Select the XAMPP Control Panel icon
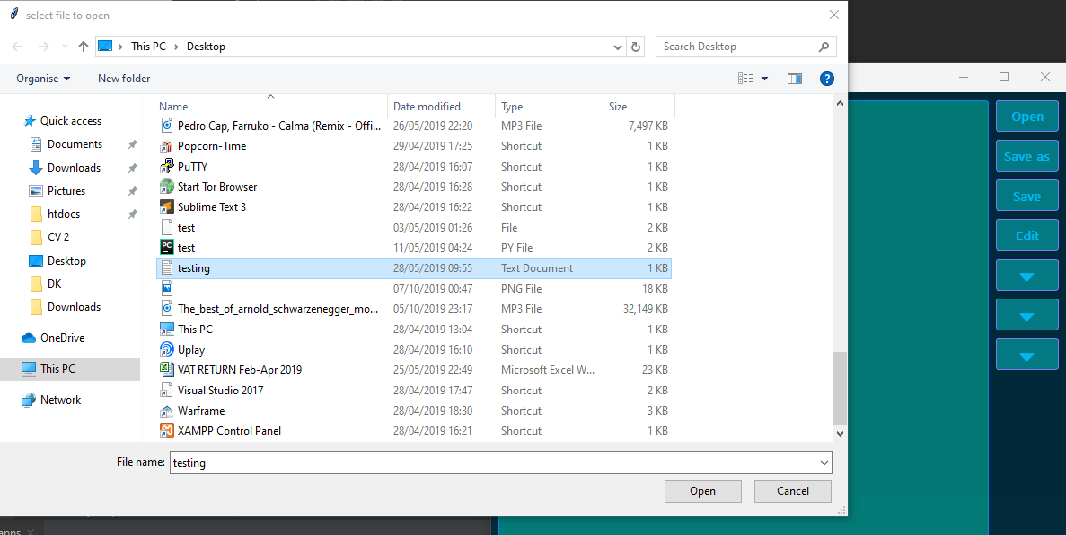 [168, 431]
